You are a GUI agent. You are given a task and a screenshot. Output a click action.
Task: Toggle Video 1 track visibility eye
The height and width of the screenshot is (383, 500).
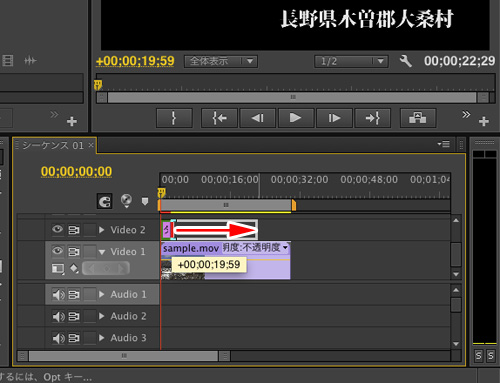pos(57,251)
